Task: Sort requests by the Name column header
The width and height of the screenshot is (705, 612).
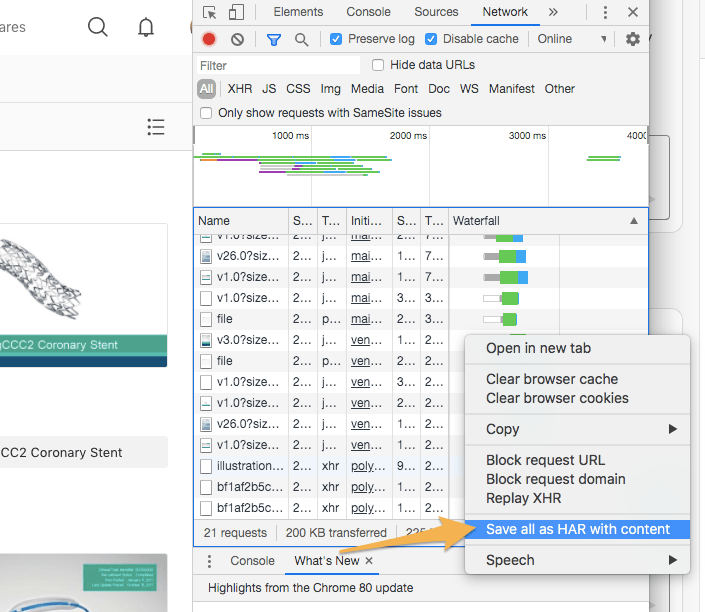Action: point(241,221)
